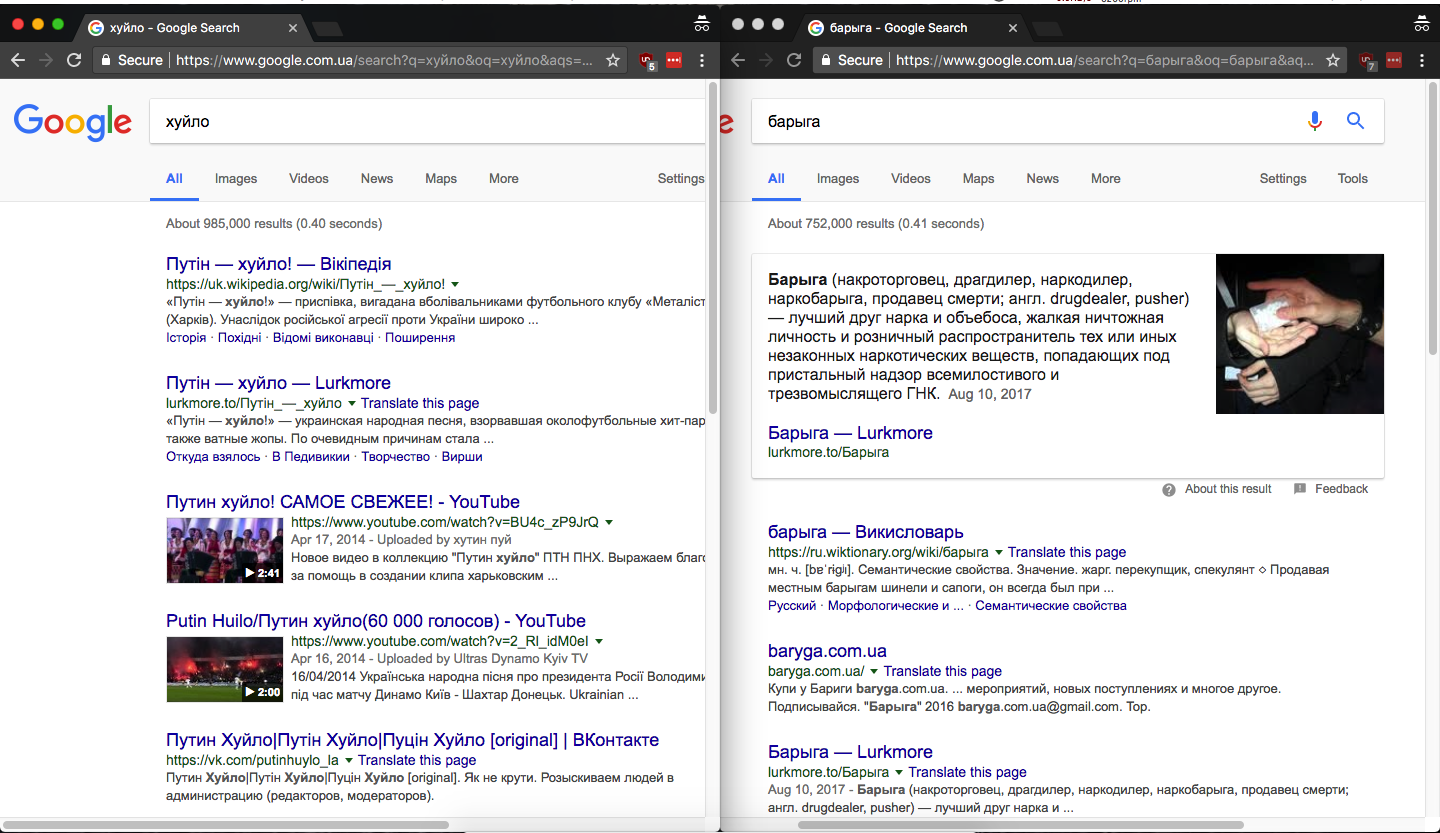Switch to Images tab in right window

(x=838, y=179)
